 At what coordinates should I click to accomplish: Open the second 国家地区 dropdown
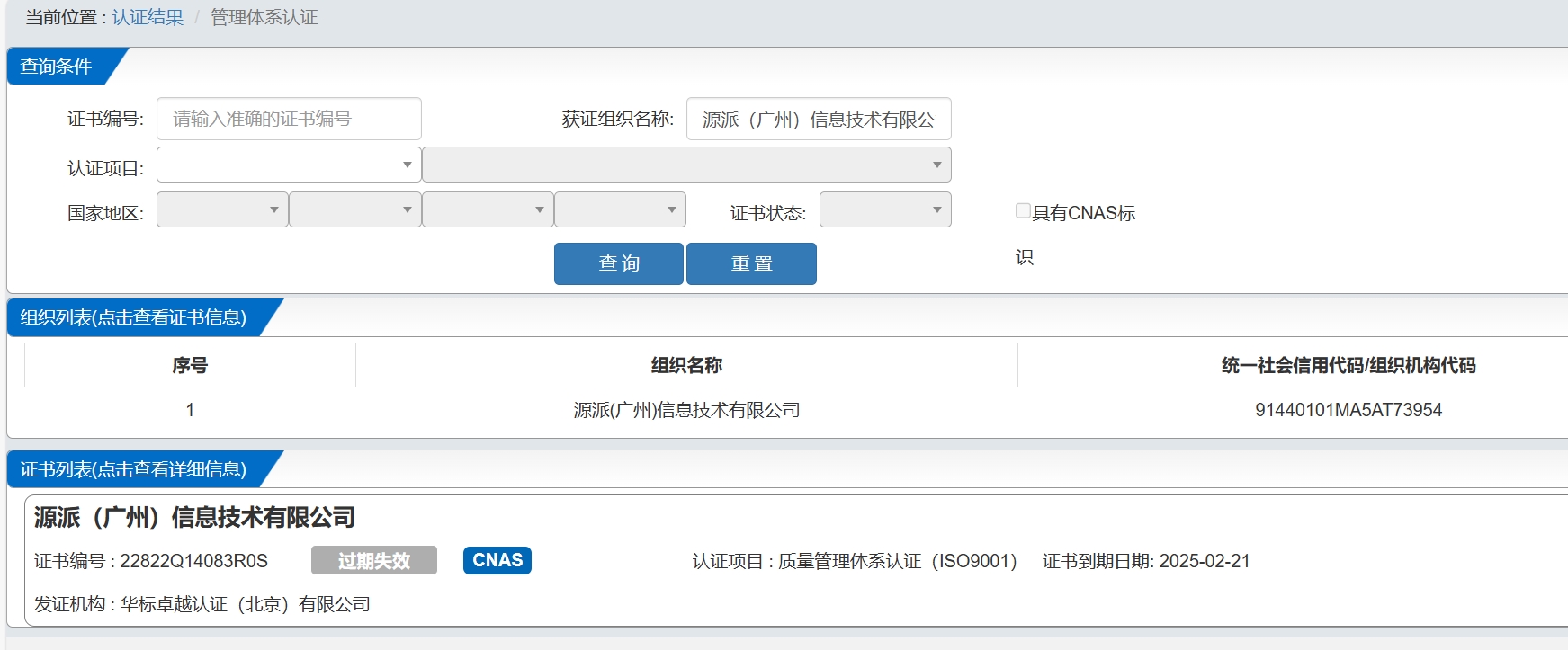(355, 209)
